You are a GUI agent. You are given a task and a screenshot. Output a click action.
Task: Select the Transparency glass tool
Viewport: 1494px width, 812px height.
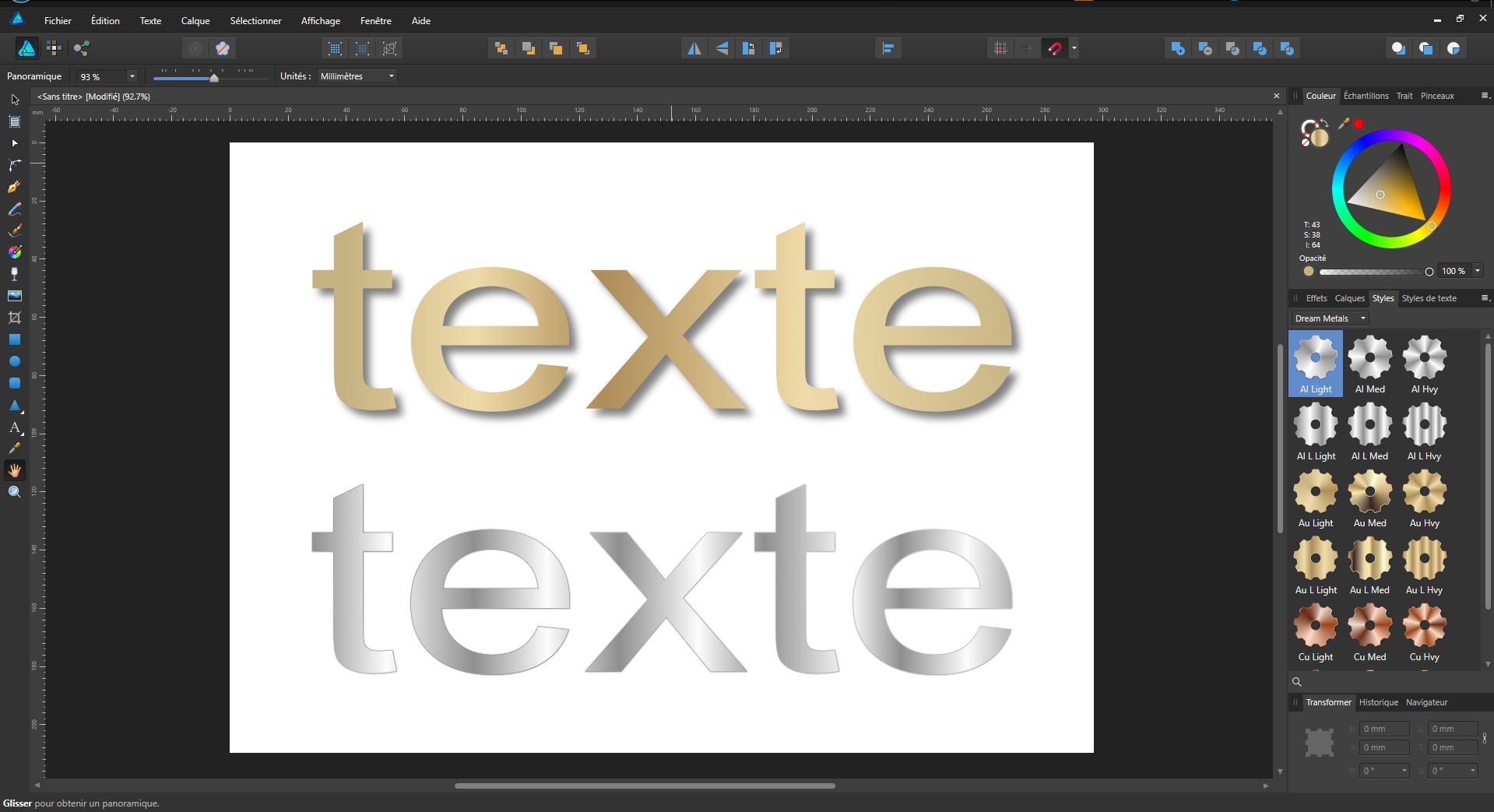point(15,274)
